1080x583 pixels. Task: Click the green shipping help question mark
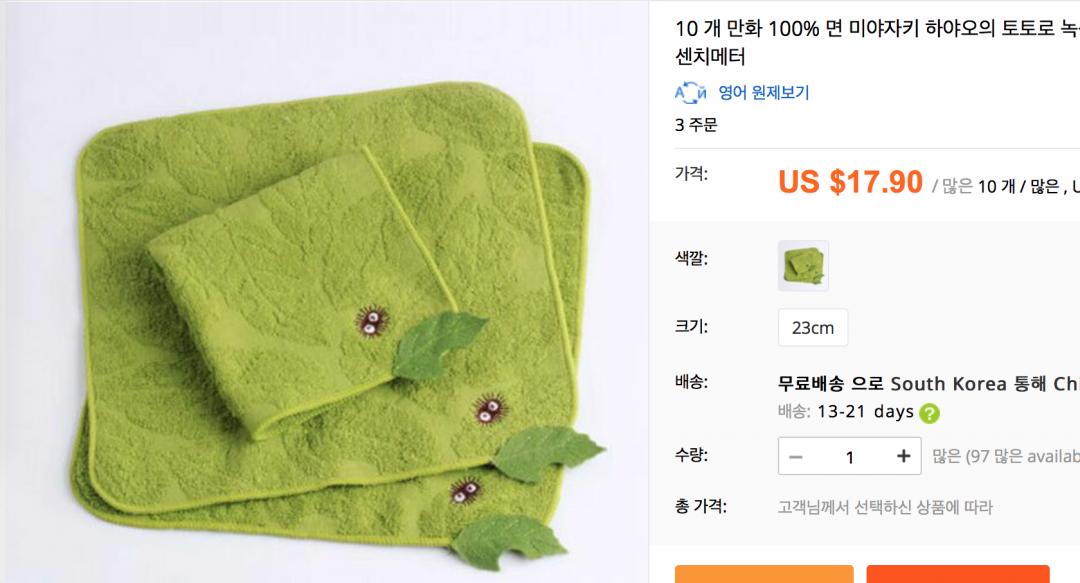(x=929, y=413)
